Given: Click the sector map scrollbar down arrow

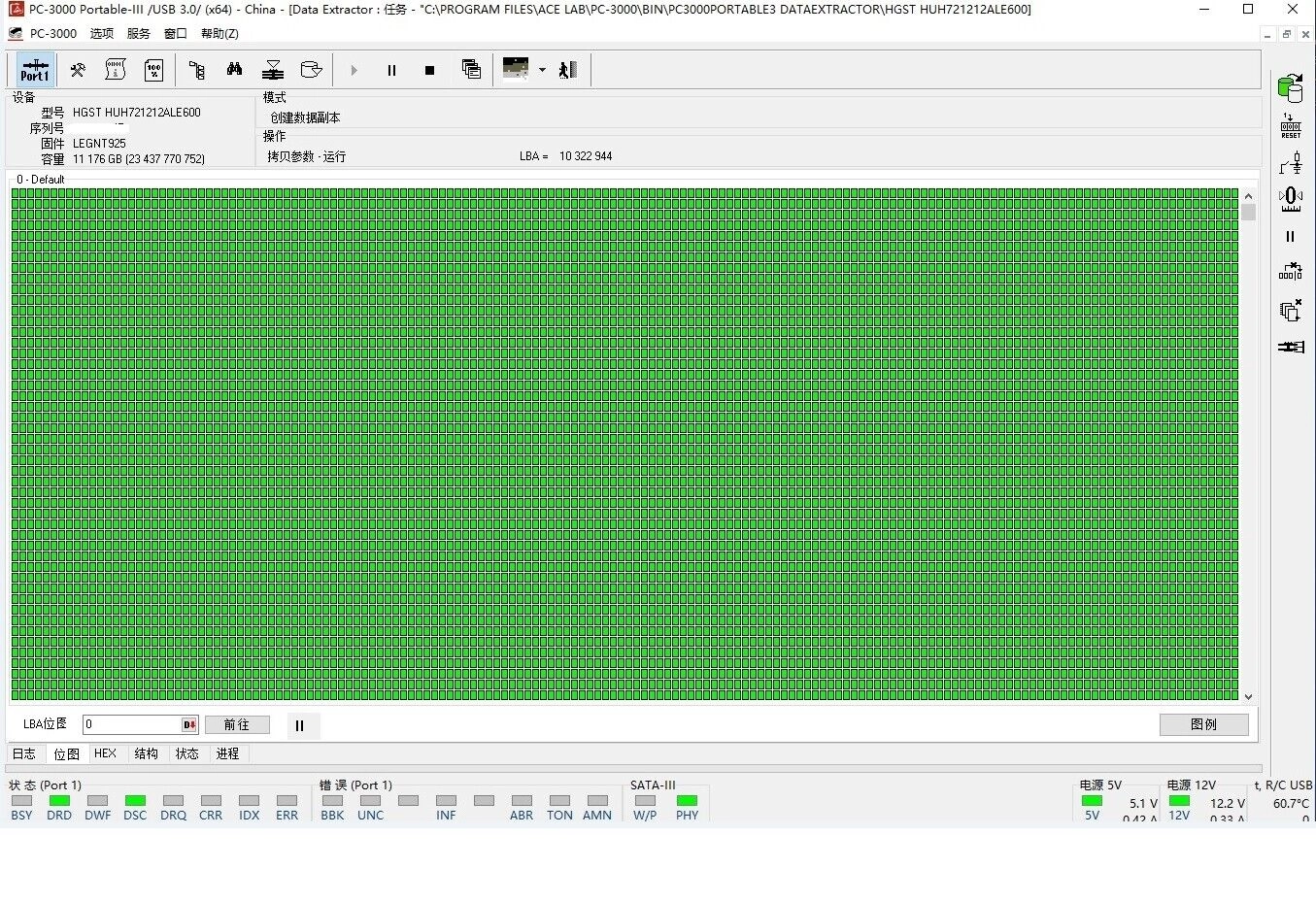Looking at the screenshot, I should click(x=1248, y=696).
